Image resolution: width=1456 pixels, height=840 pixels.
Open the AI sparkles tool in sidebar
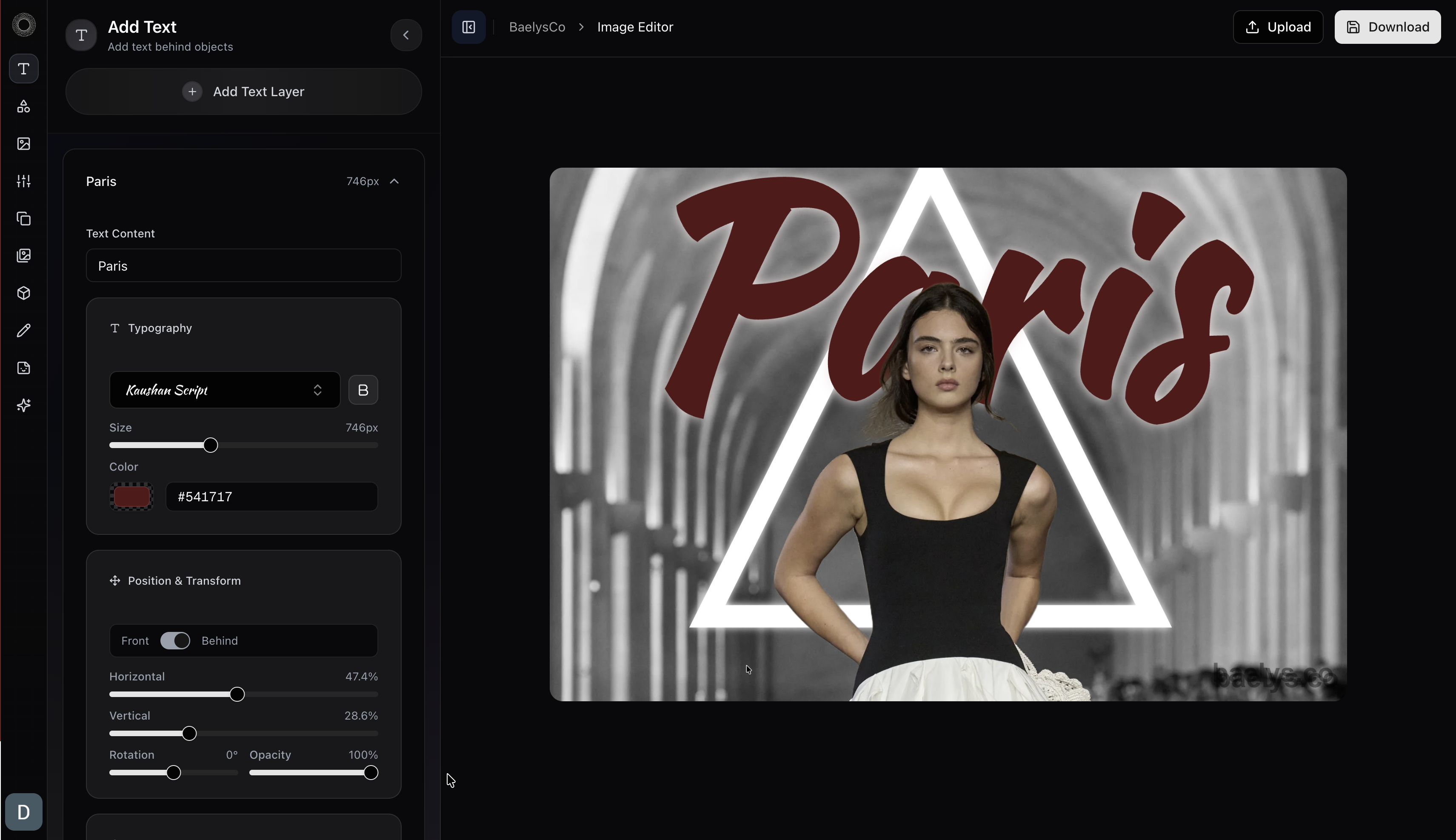(x=23, y=405)
